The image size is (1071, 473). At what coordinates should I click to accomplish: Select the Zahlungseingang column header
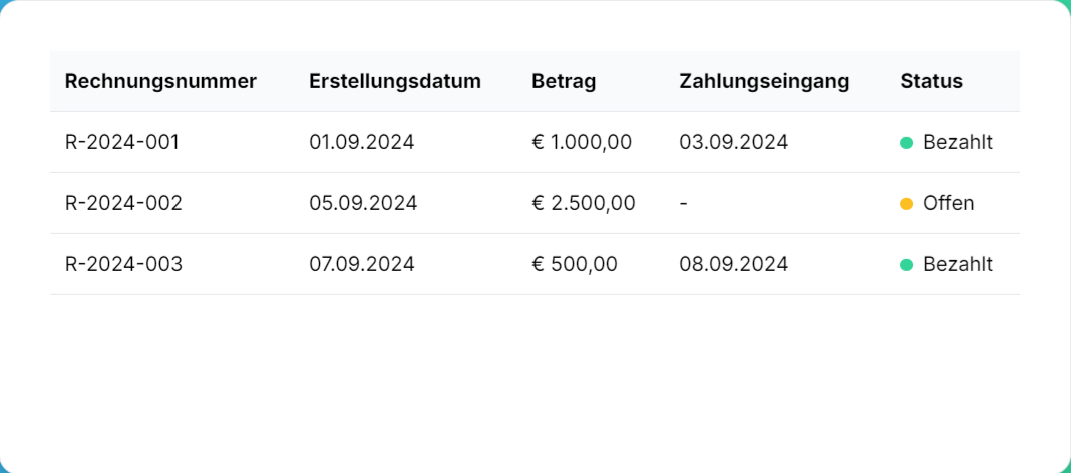764,82
